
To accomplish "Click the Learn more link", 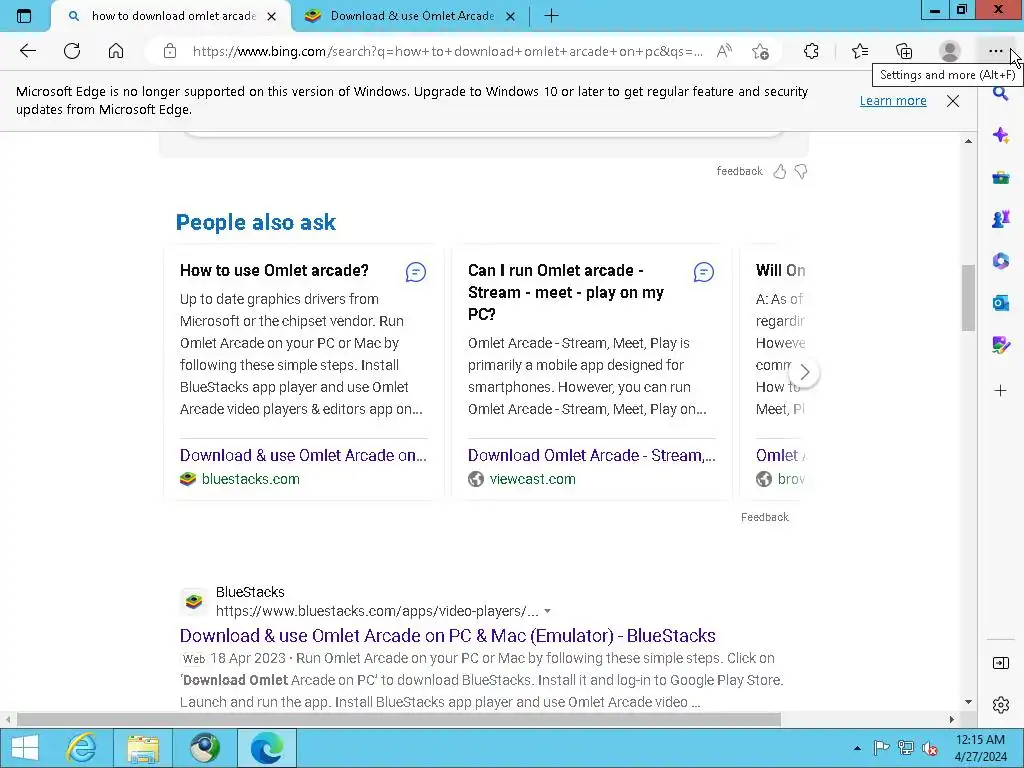I will [893, 101].
